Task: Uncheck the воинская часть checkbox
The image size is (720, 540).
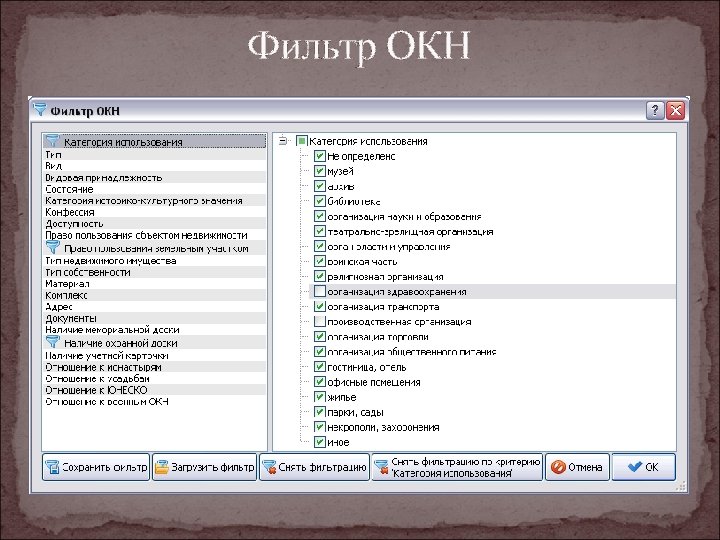Action: (x=320, y=262)
